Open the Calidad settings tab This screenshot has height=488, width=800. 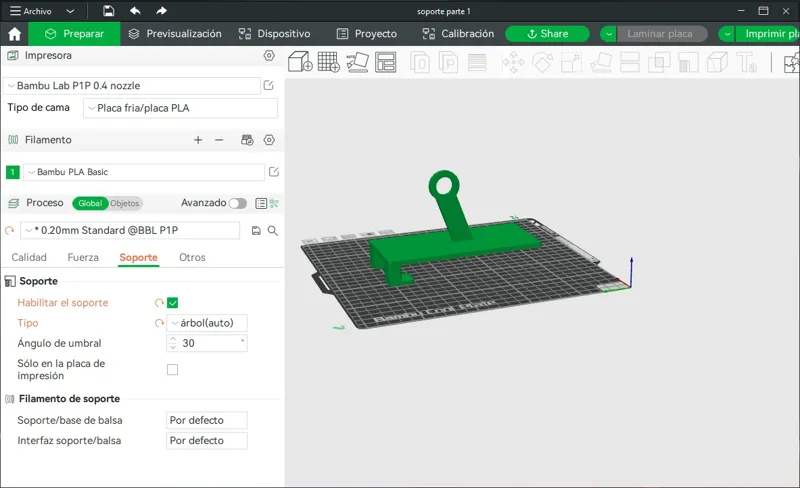tap(29, 257)
